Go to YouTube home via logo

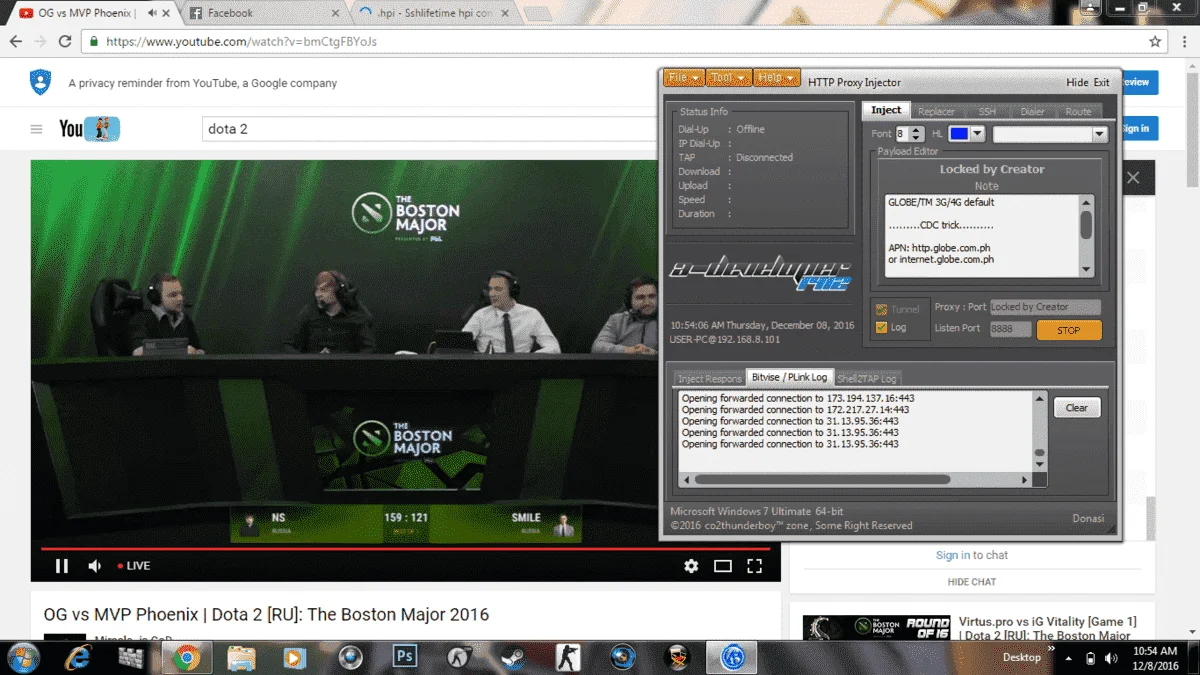tap(89, 128)
